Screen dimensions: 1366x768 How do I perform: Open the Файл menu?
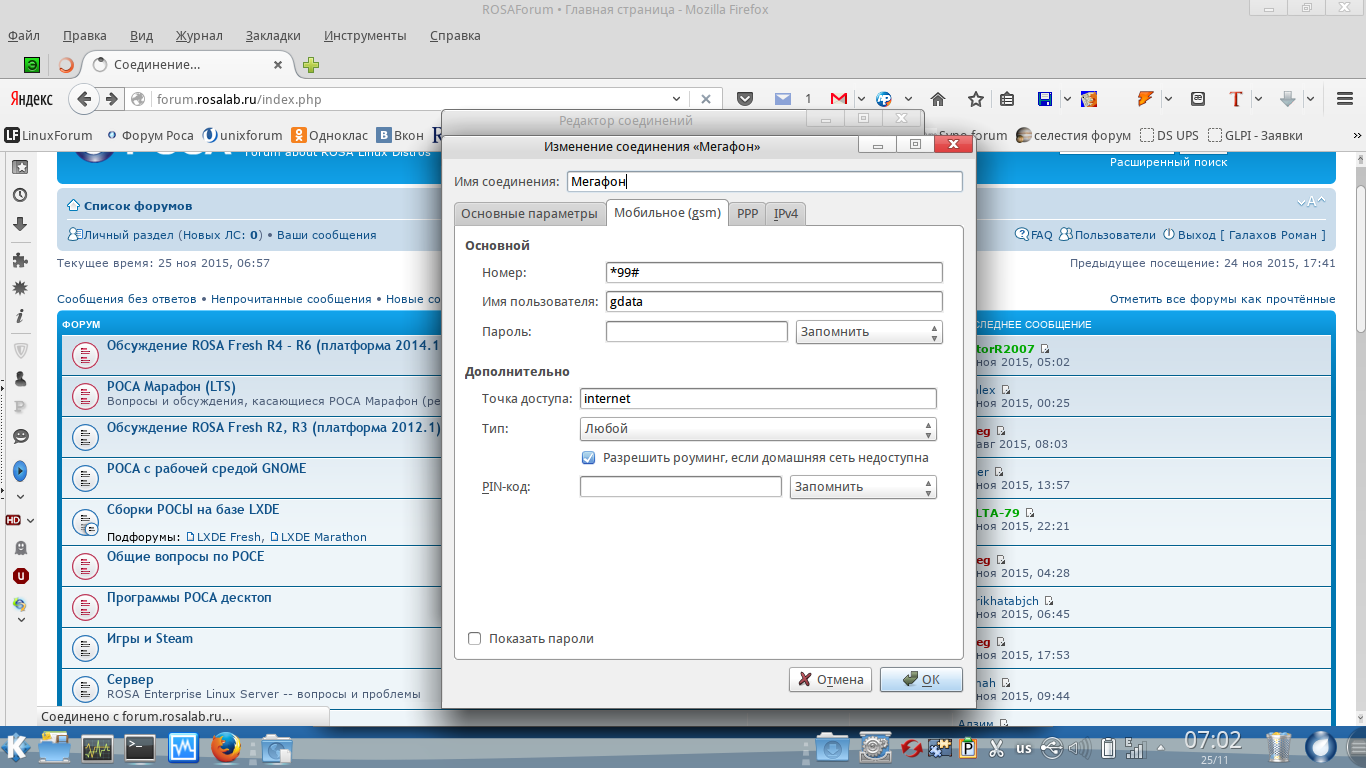tap(24, 36)
